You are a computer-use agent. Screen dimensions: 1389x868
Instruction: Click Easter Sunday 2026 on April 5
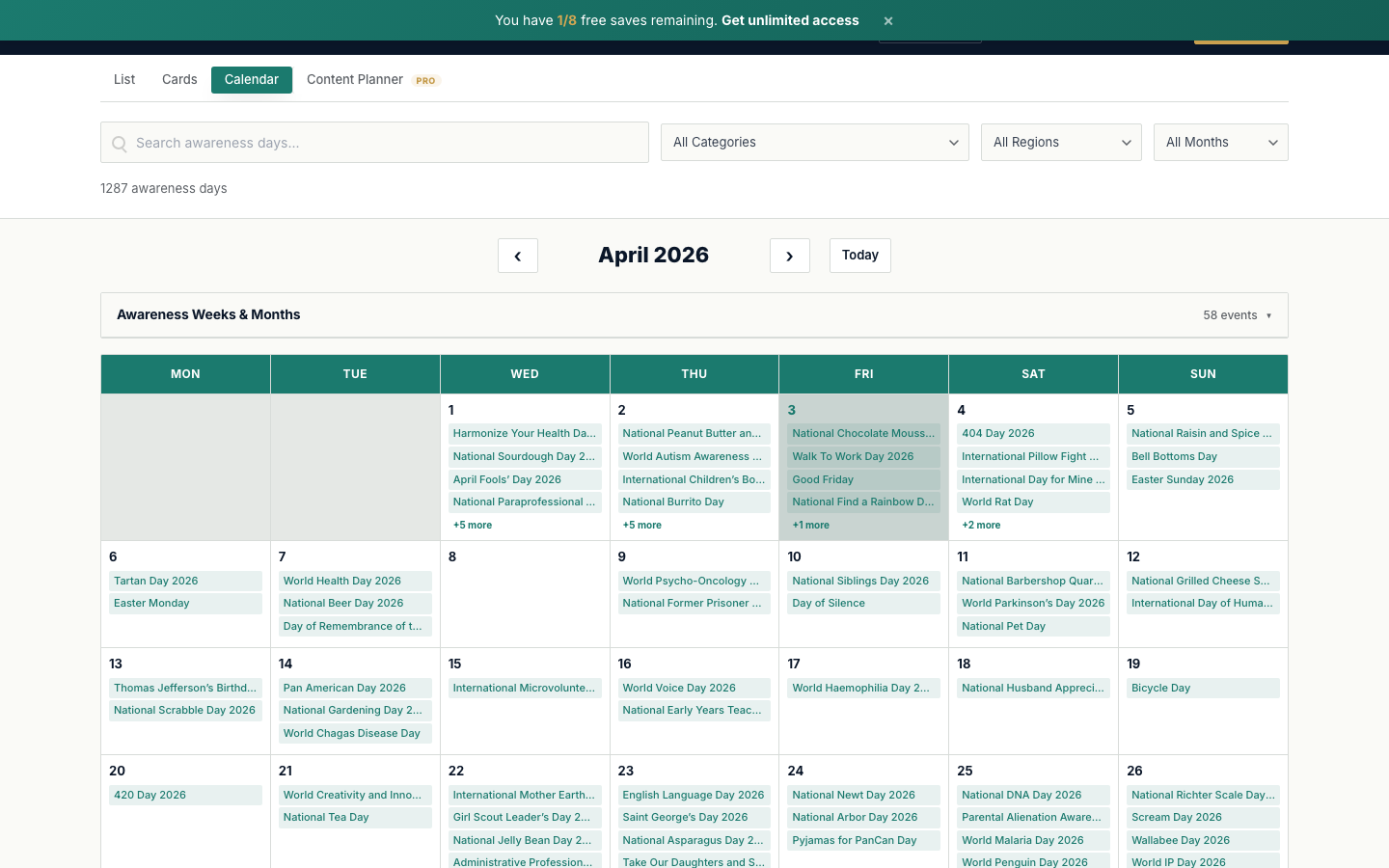[x=1183, y=479]
